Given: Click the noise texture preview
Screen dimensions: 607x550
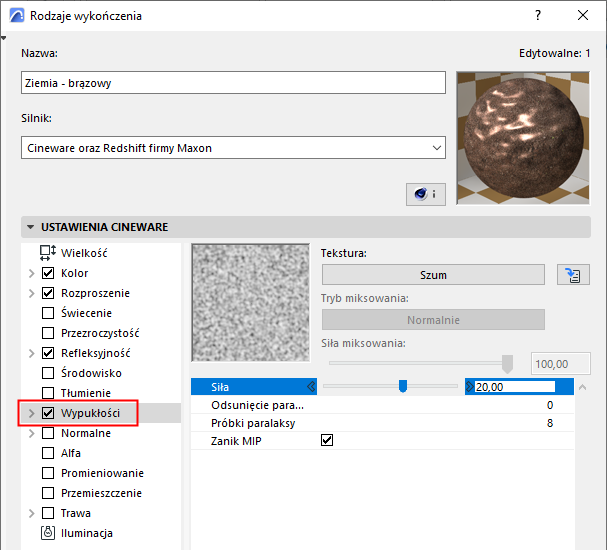Looking at the screenshot, I should (x=250, y=303).
